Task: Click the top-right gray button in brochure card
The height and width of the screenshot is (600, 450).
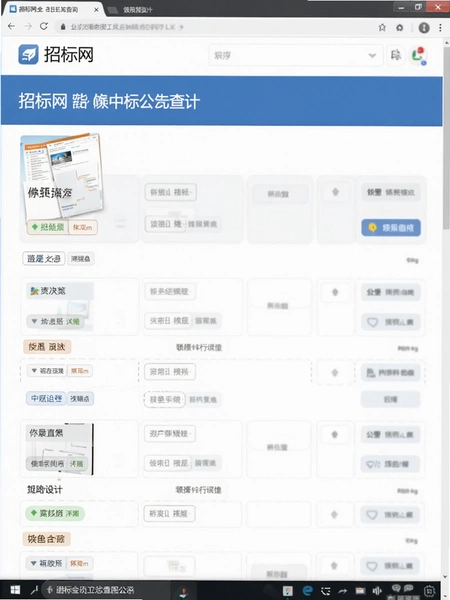Action: tap(391, 192)
